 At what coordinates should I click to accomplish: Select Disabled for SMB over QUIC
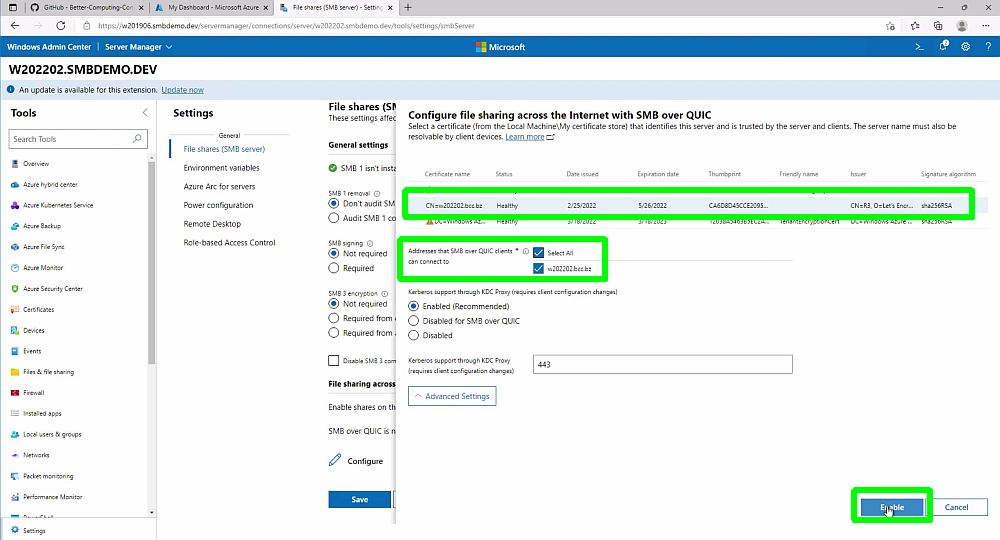coord(413,321)
